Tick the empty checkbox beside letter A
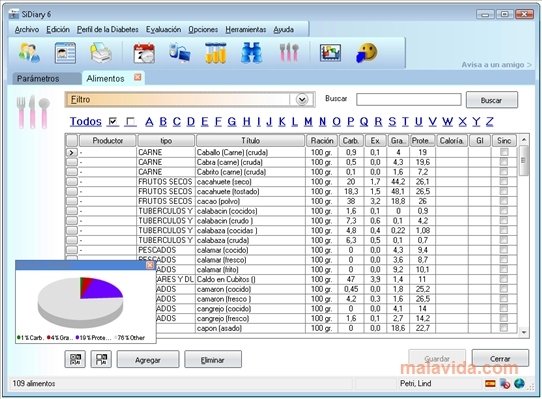 (131, 122)
